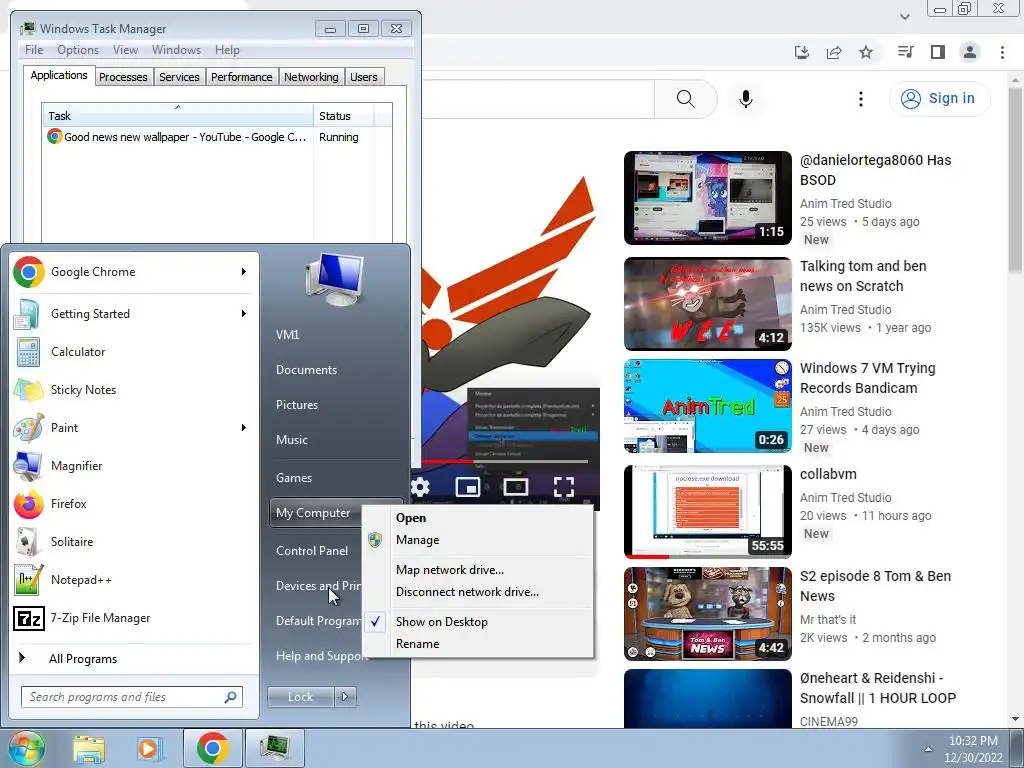This screenshot has height=768, width=1024.
Task: Expand Getting Started submenu arrow
Action: [244, 313]
